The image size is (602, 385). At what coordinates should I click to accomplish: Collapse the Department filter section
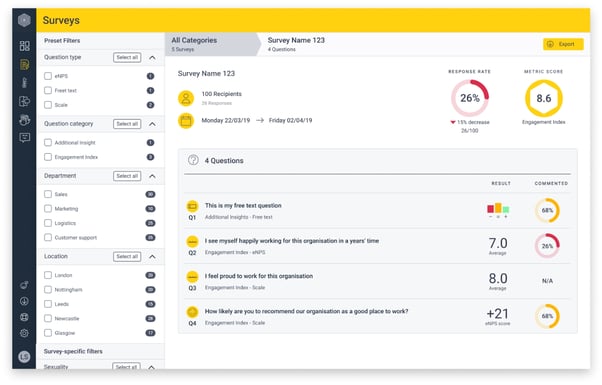[152, 176]
